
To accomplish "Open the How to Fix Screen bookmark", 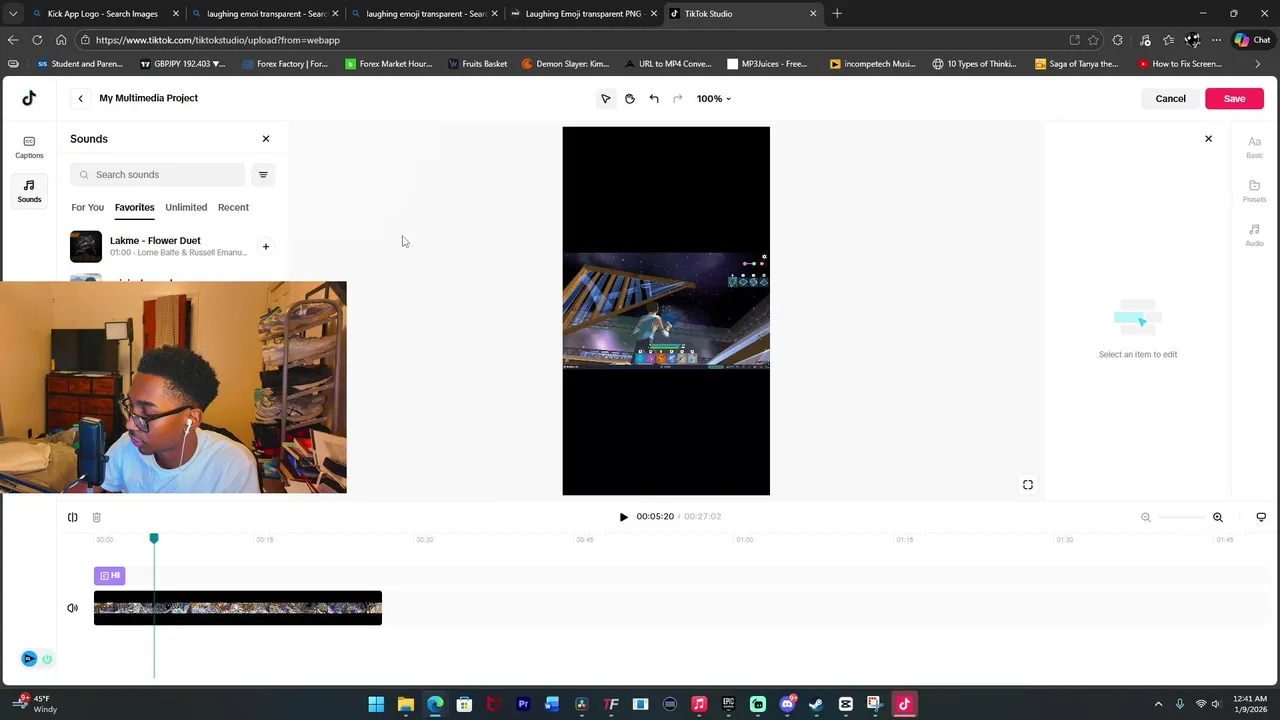I will point(1180,64).
